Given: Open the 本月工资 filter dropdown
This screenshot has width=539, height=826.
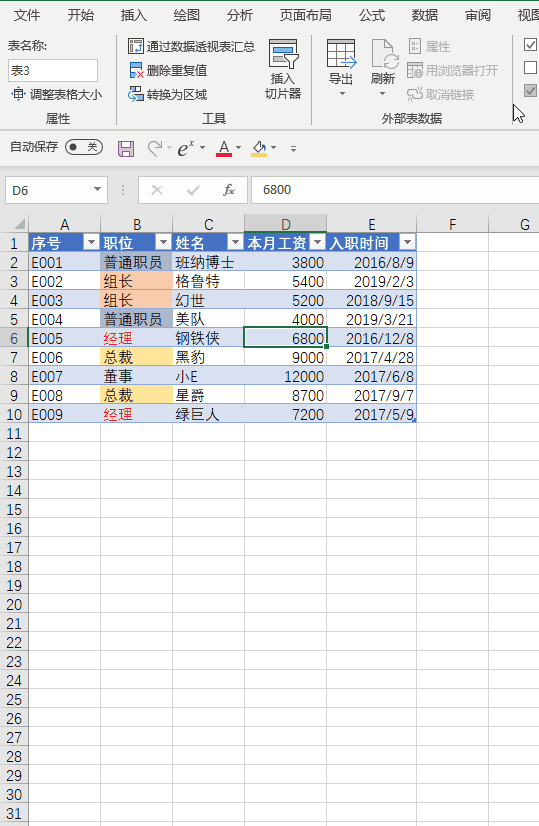Looking at the screenshot, I should (x=318, y=242).
